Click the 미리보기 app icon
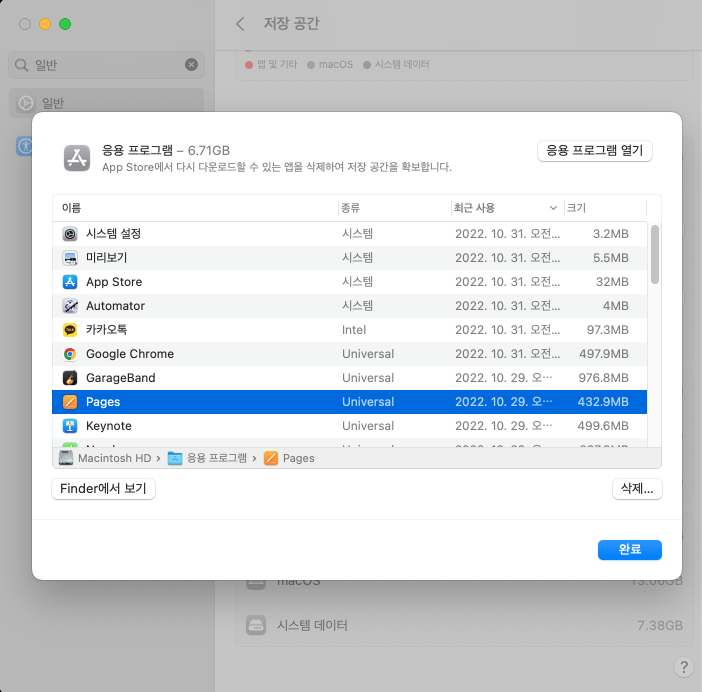Viewport: 702px width, 692px height. click(x=70, y=258)
